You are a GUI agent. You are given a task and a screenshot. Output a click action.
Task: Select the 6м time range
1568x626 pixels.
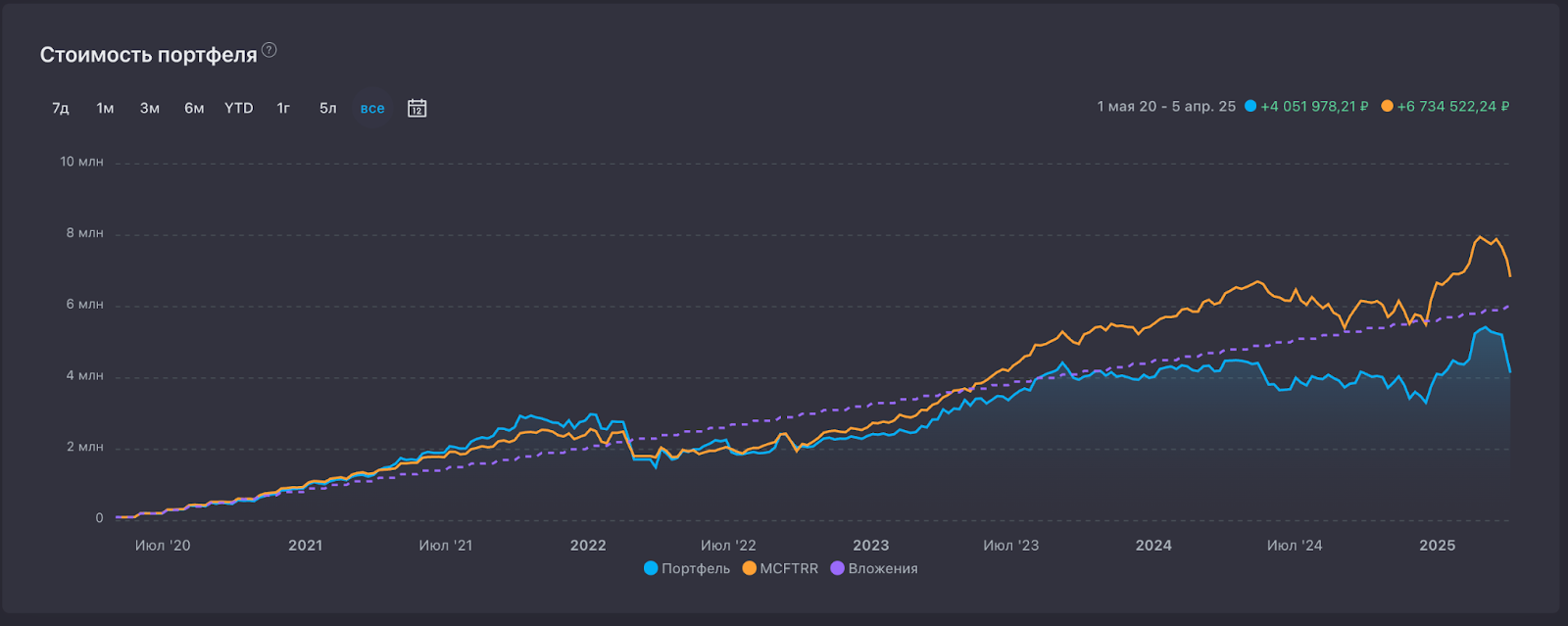tap(194, 108)
